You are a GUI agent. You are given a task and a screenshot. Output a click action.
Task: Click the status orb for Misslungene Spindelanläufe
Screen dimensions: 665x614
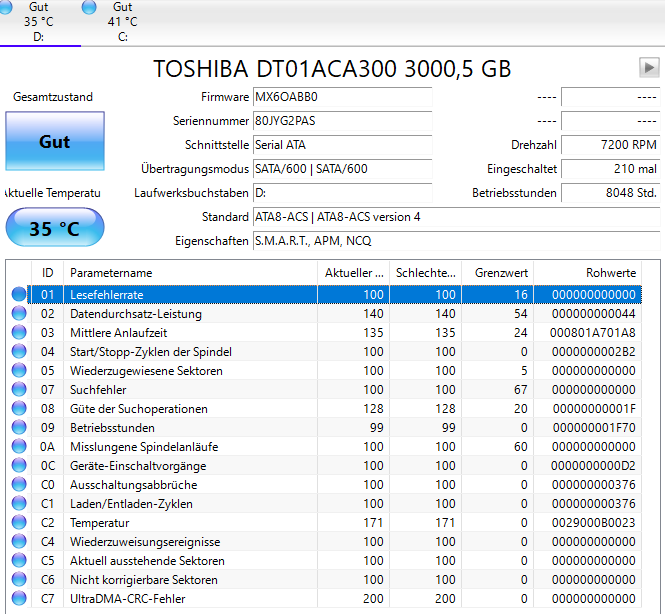pyautogui.click(x=19, y=446)
